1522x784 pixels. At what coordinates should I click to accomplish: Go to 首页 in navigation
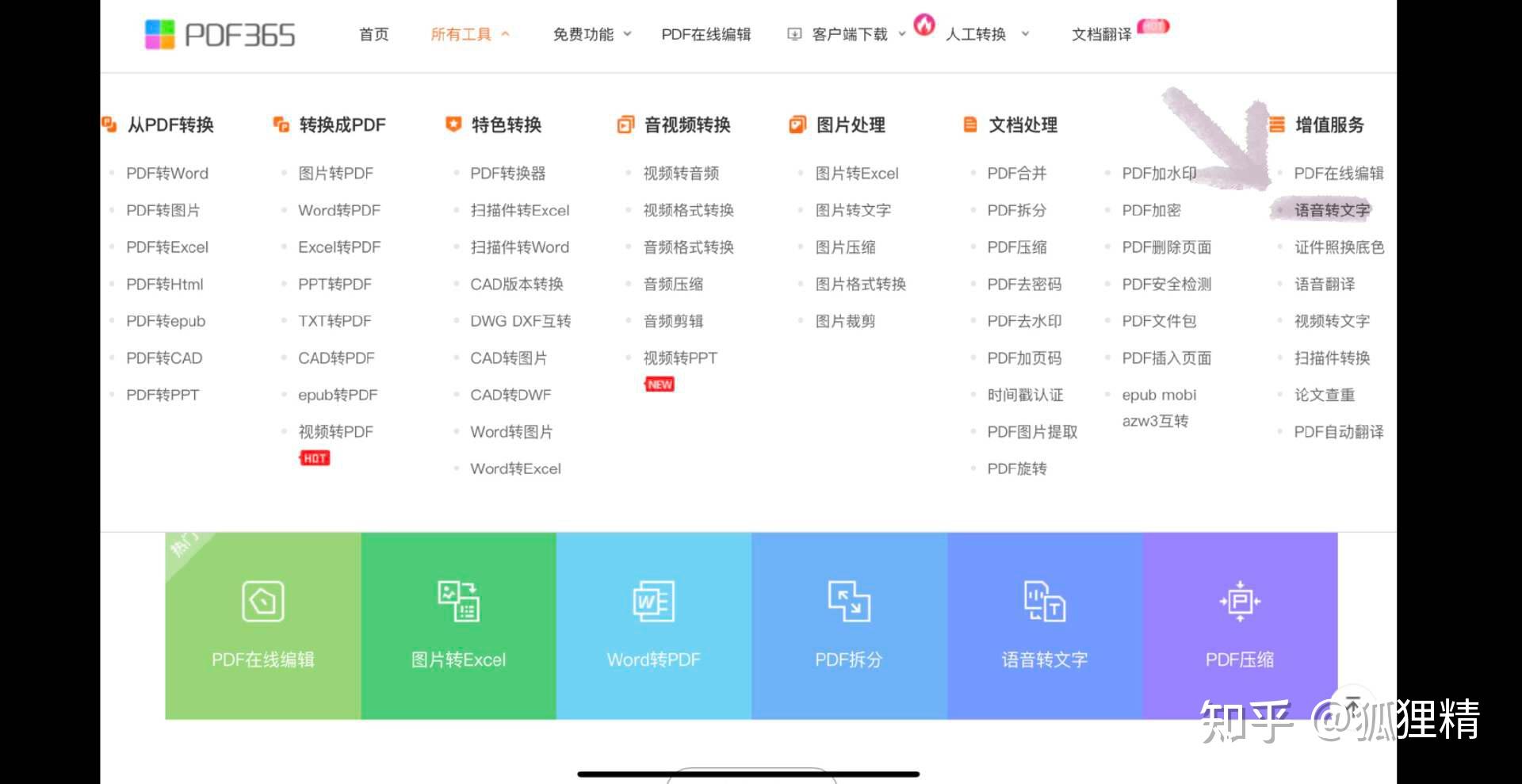coord(374,34)
